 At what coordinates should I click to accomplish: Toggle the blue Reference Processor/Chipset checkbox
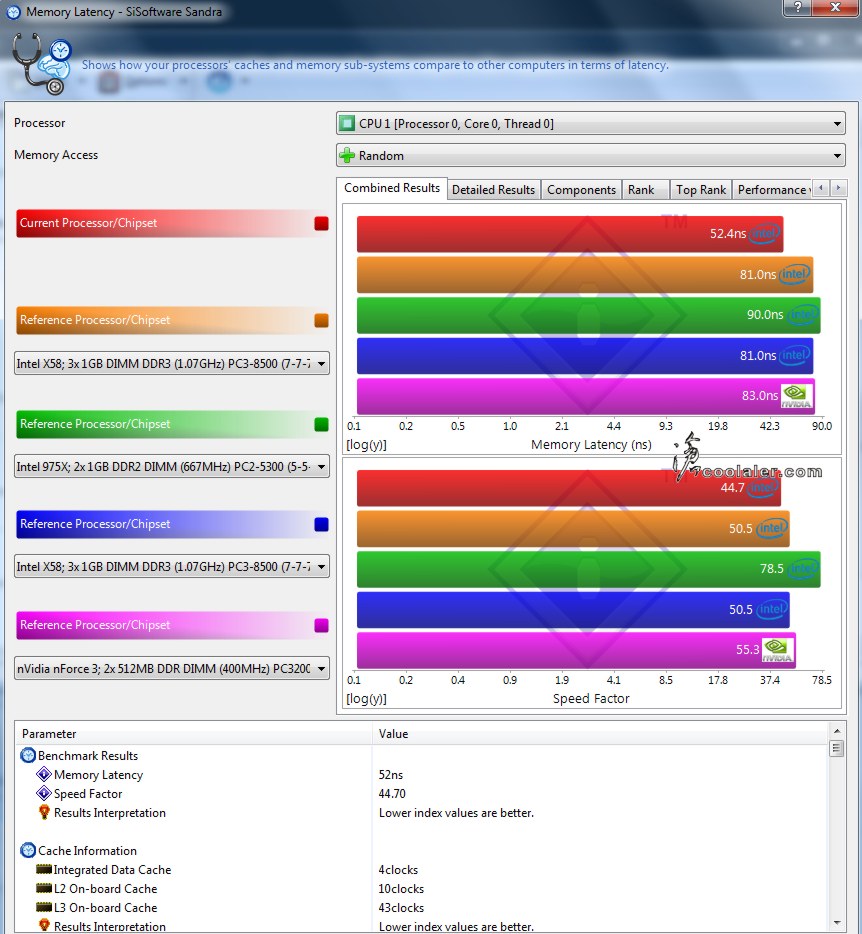click(321, 524)
